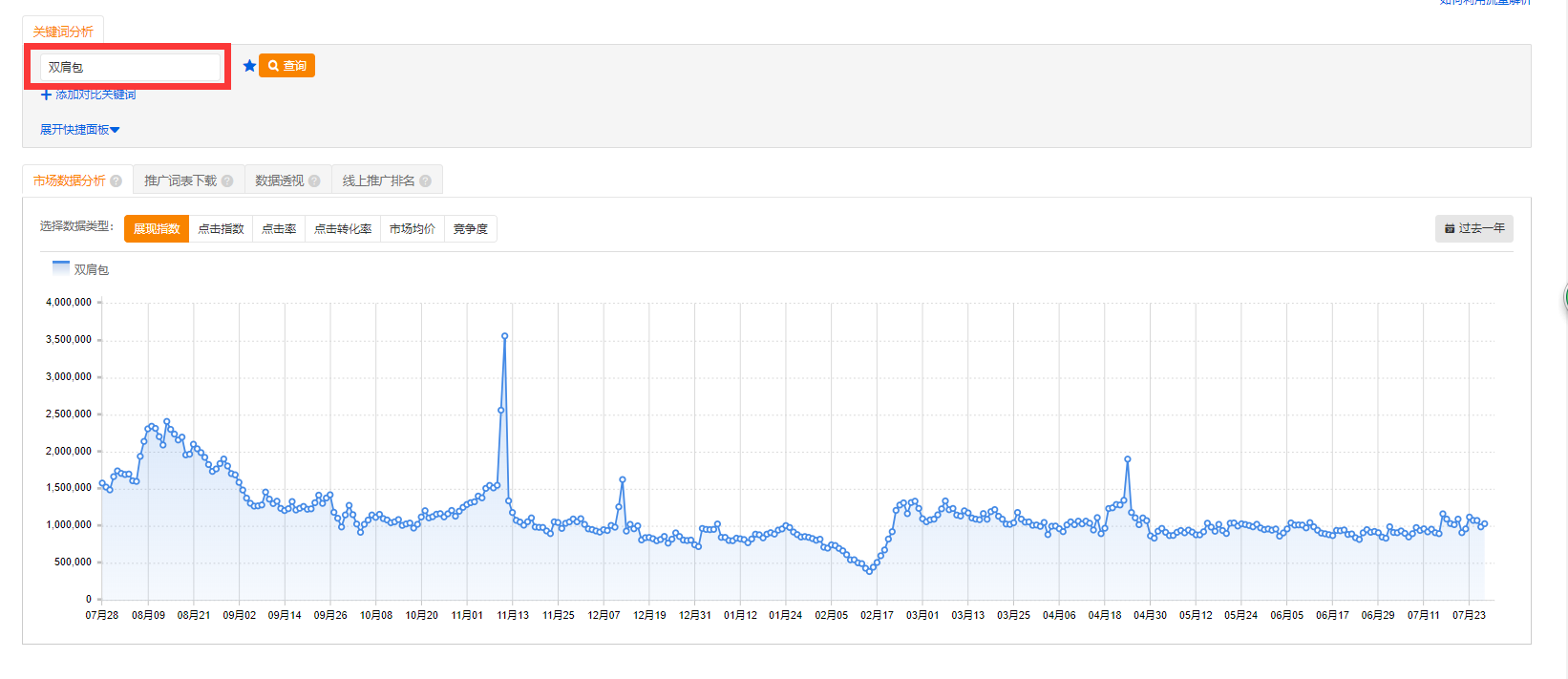The width and height of the screenshot is (1568, 679).
Task: Open the 推广词表下载 tab
Action: 180,180
